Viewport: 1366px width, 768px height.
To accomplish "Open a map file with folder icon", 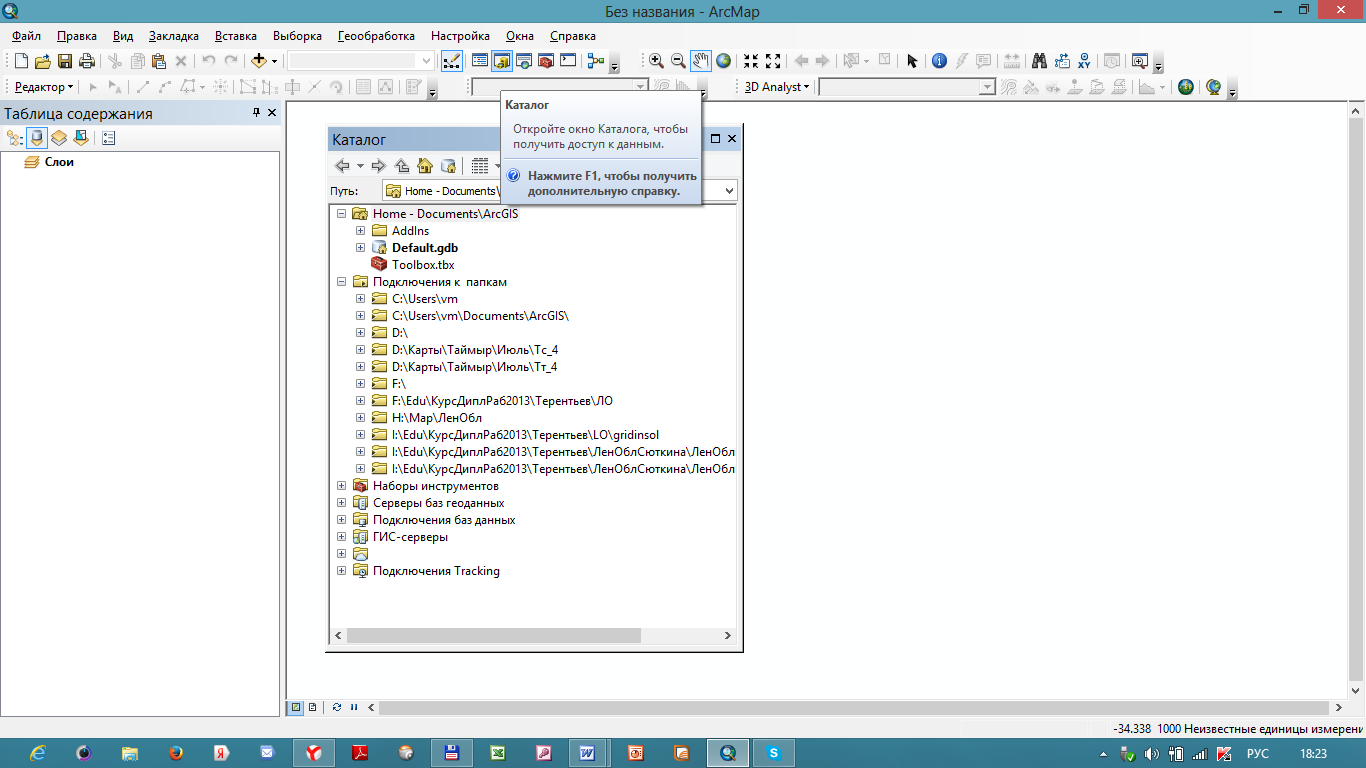I will (x=43, y=61).
